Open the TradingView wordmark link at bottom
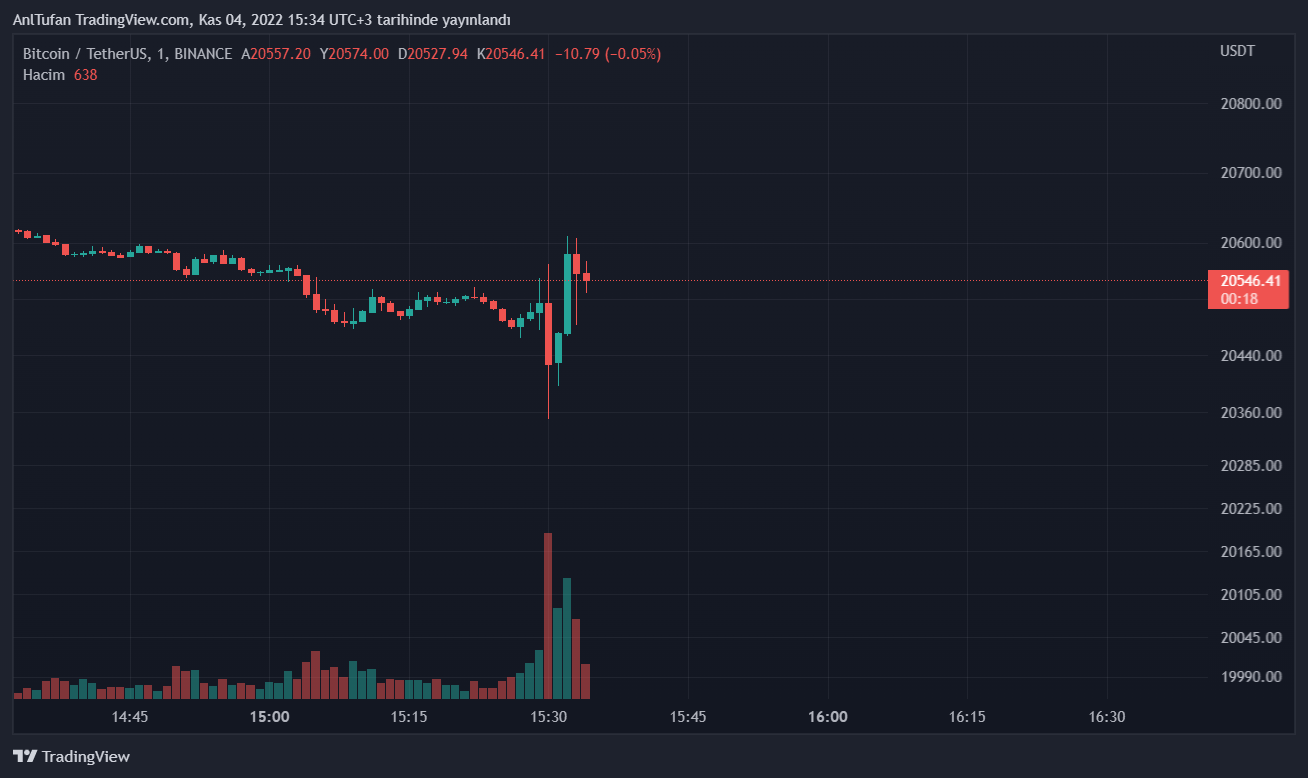 click(86, 757)
